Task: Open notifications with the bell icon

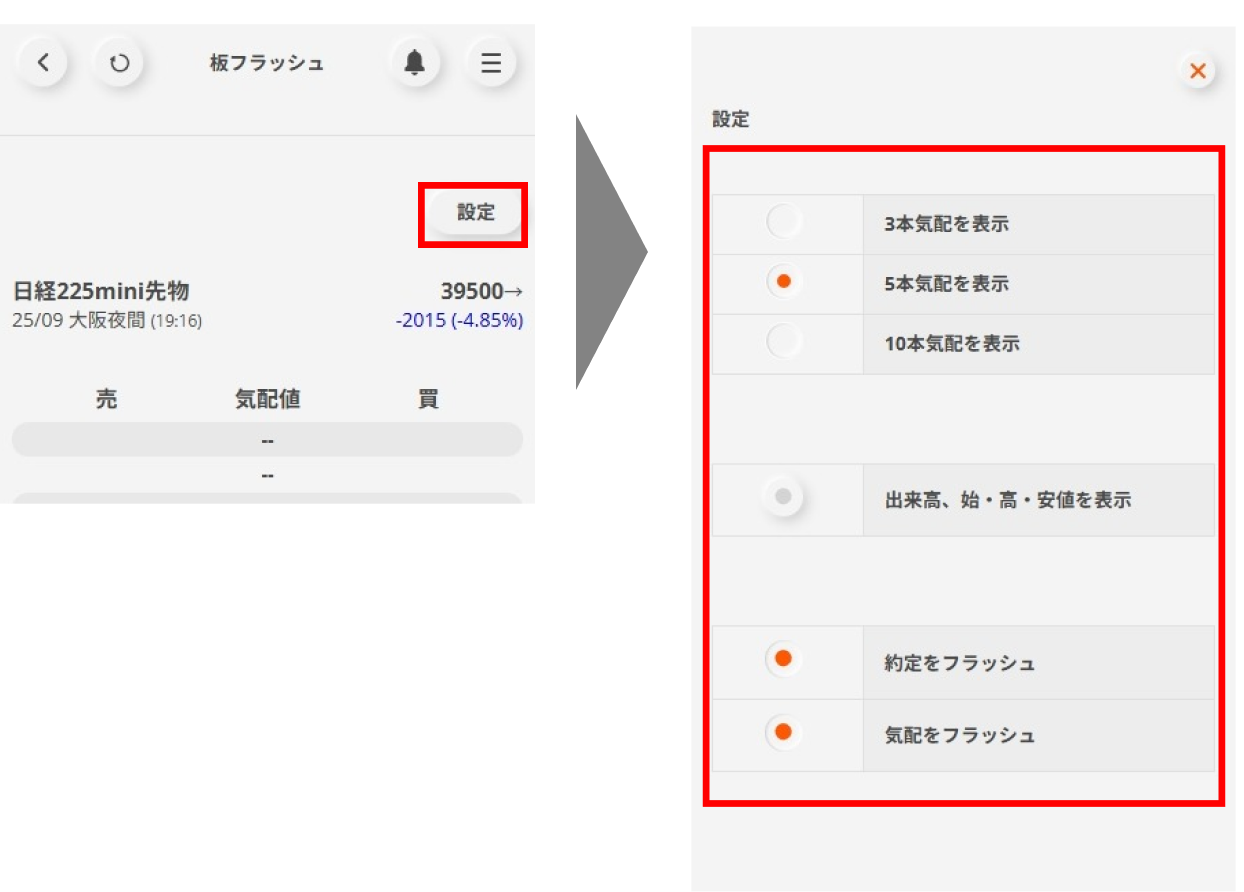Action: pos(414,63)
